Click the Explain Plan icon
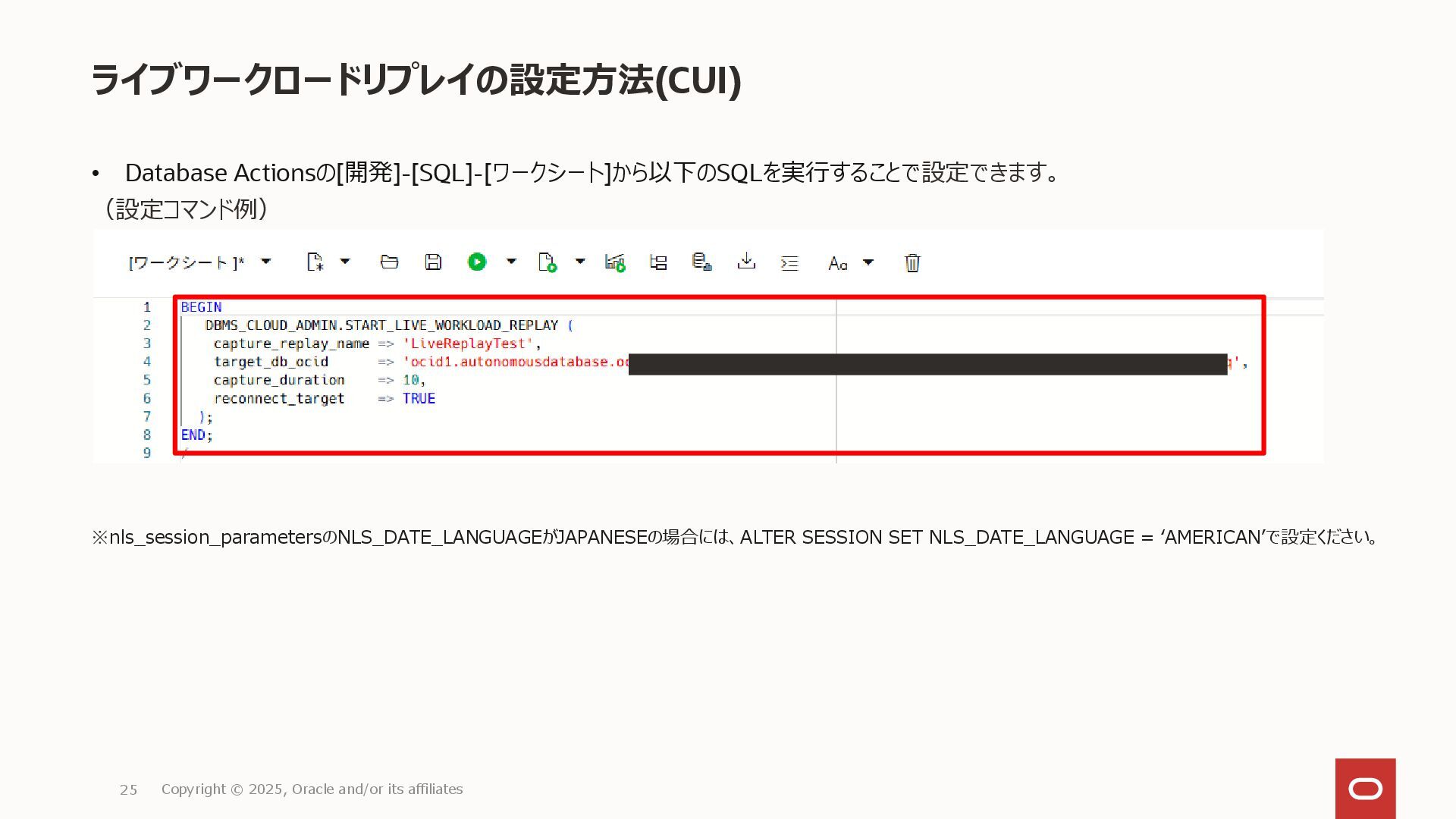Screen dimensions: 1456x819 pos(658,262)
